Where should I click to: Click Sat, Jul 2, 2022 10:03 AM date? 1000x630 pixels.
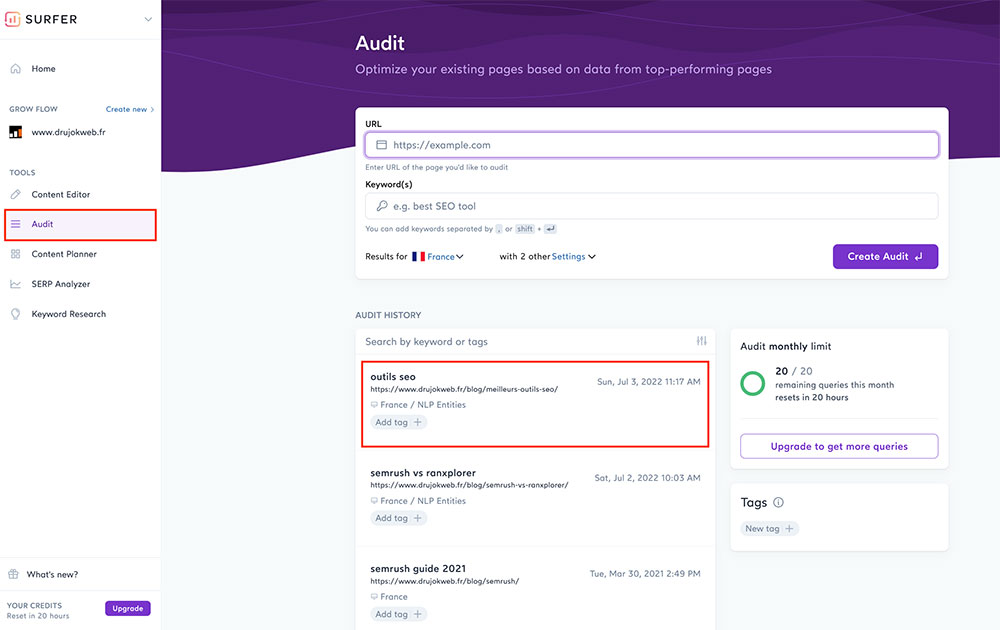pyautogui.click(x=647, y=478)
